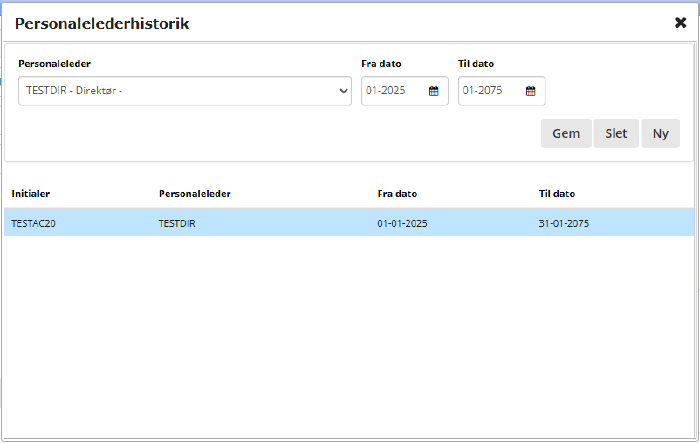This screenshot has width=700, height=443.
Task: Open the Fra dato calendar picker icon
Action: [434, 91]
